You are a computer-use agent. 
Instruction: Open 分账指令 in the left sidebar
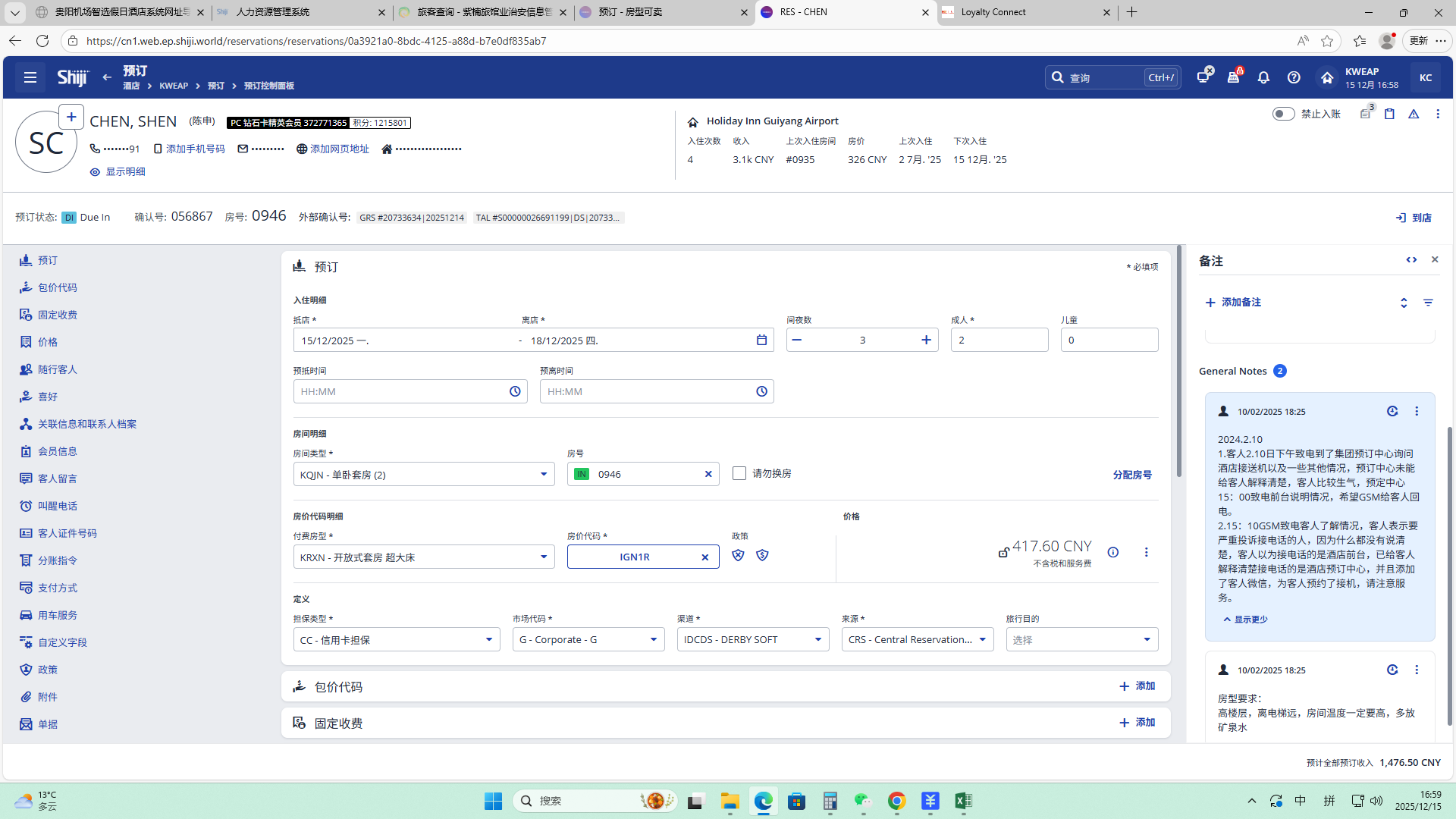coord(58,560)
